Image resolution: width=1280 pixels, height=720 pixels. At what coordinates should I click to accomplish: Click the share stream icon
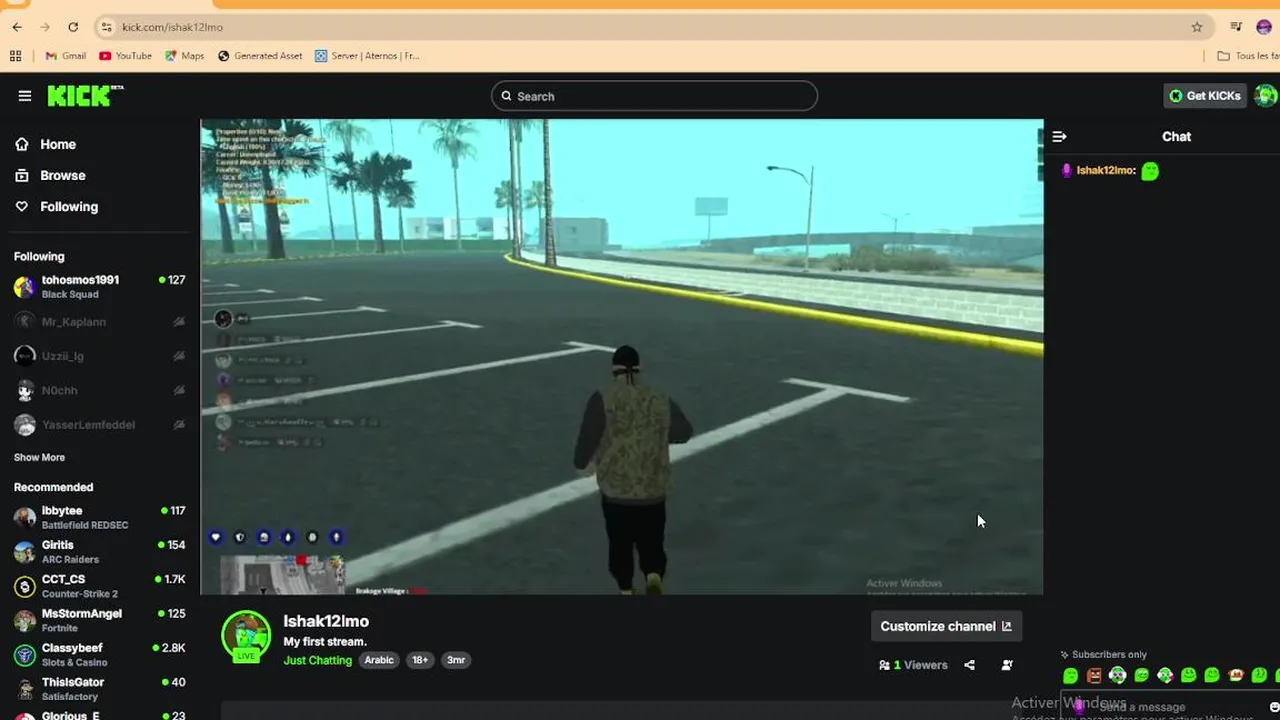click(969, 665)
